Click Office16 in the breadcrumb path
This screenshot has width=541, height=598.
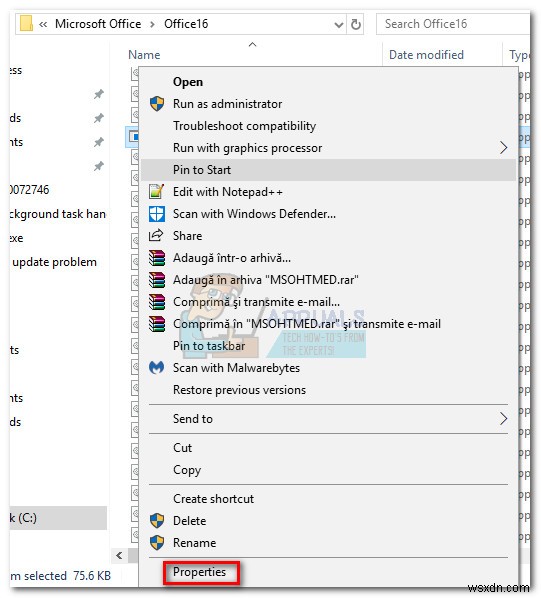pyautogui.click(x=186, y=24)
